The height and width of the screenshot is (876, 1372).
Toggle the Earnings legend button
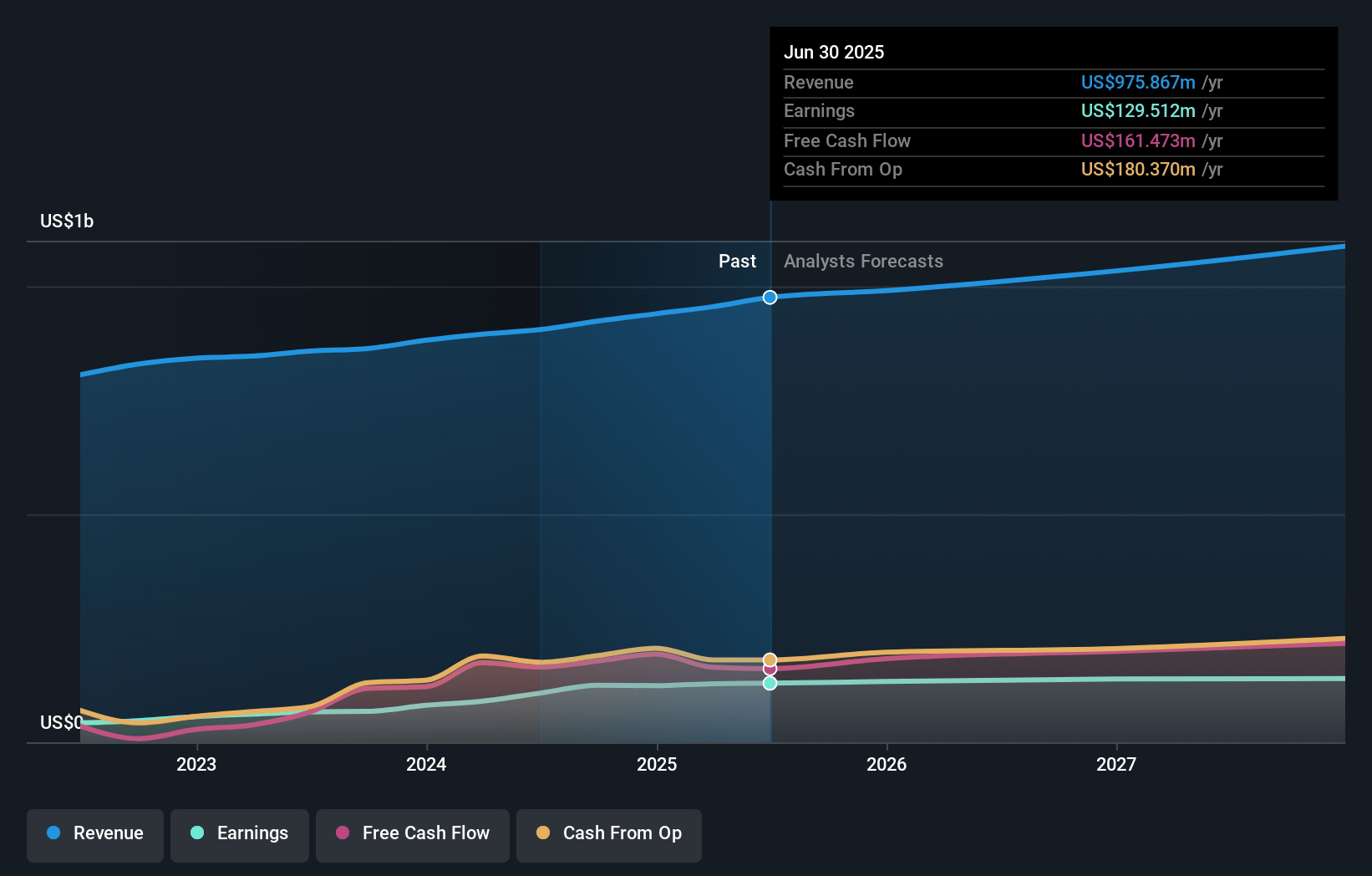(x=240, y=835)
